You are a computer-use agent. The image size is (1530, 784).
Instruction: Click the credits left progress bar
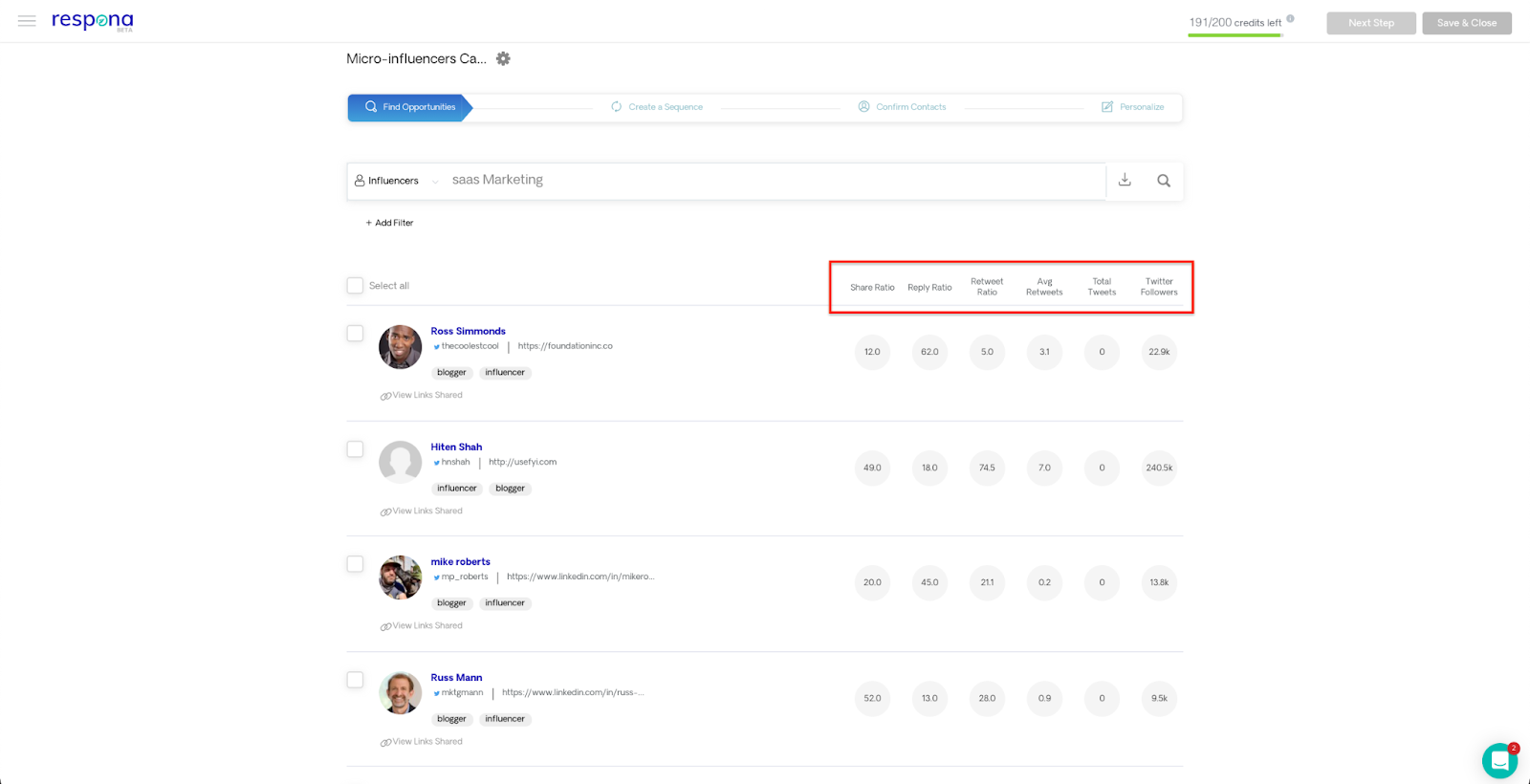(x=1235, y=35)
